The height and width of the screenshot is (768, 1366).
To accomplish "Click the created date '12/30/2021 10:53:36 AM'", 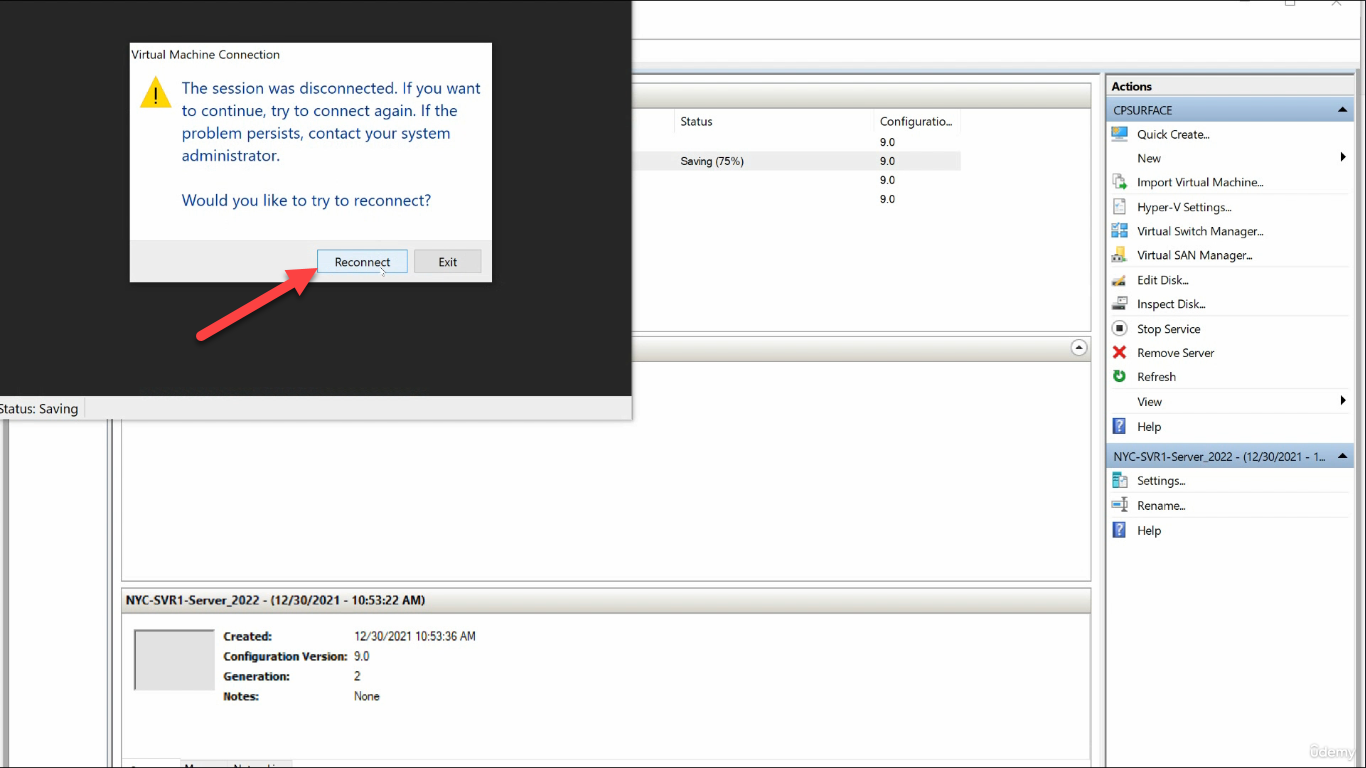I will (x=415, y=636).
